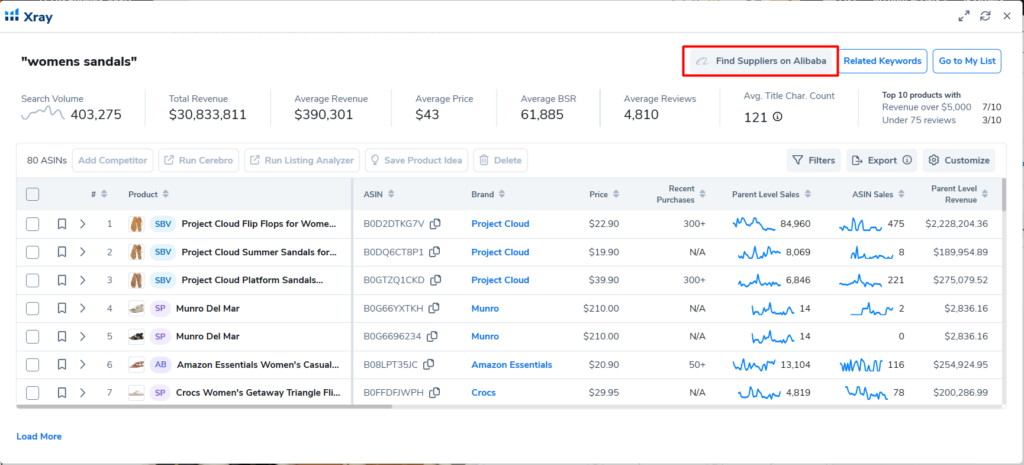Bookmark the Crocs Women's Getaway row

(62, 393)
